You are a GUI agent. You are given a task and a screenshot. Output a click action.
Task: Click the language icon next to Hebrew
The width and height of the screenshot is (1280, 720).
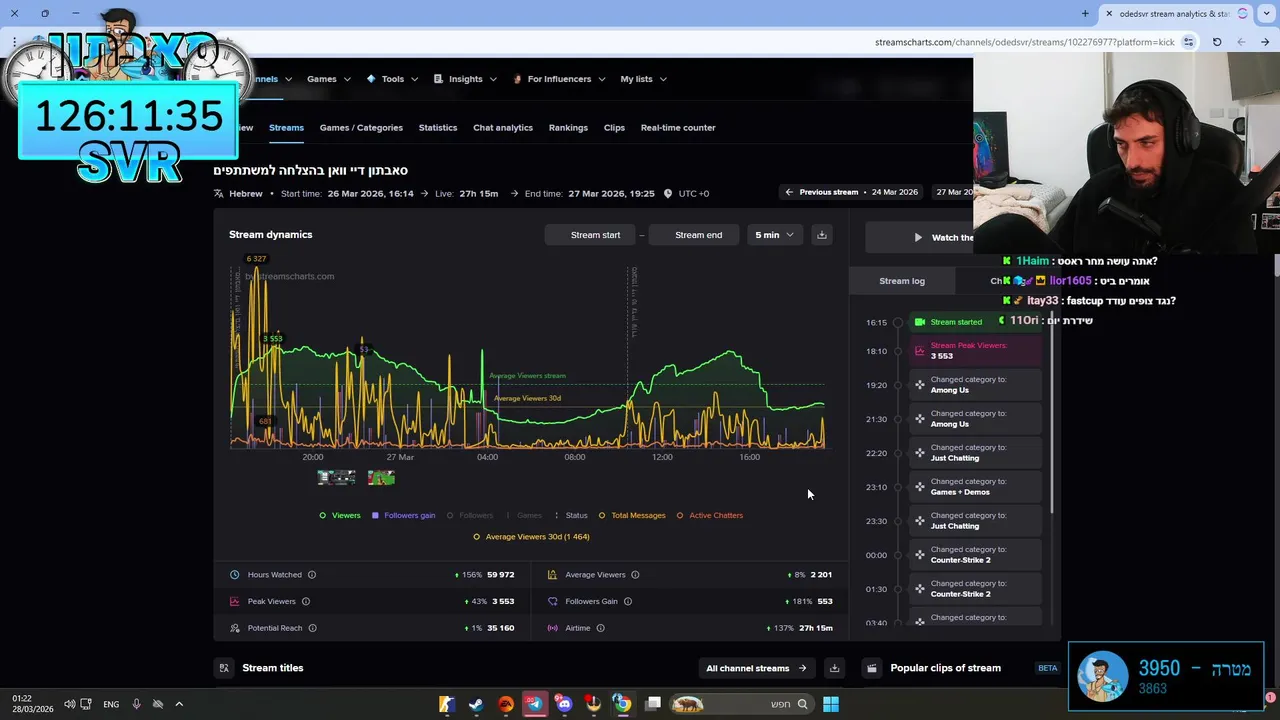[x=219, y=193]
